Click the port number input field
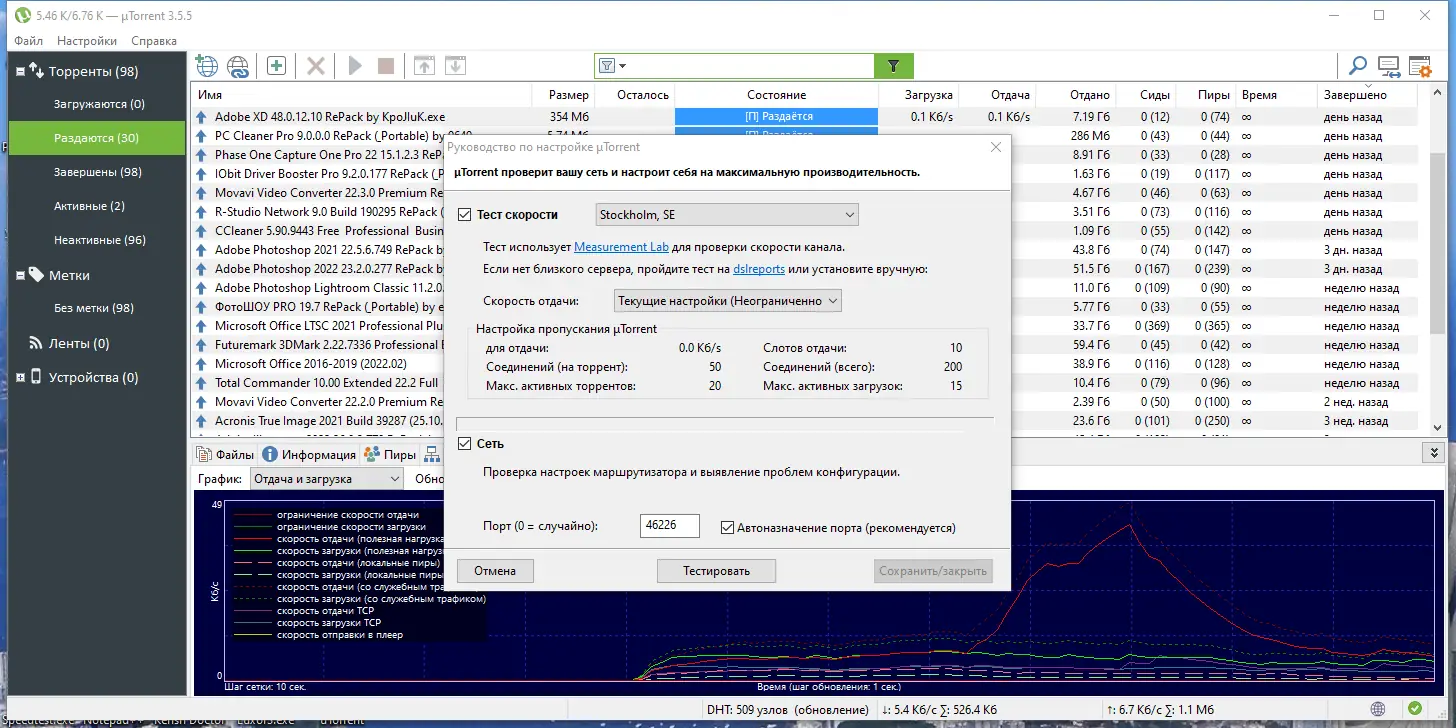This screenshot has width=1456, height=728. pyautogui.click(x=669, y=526)
